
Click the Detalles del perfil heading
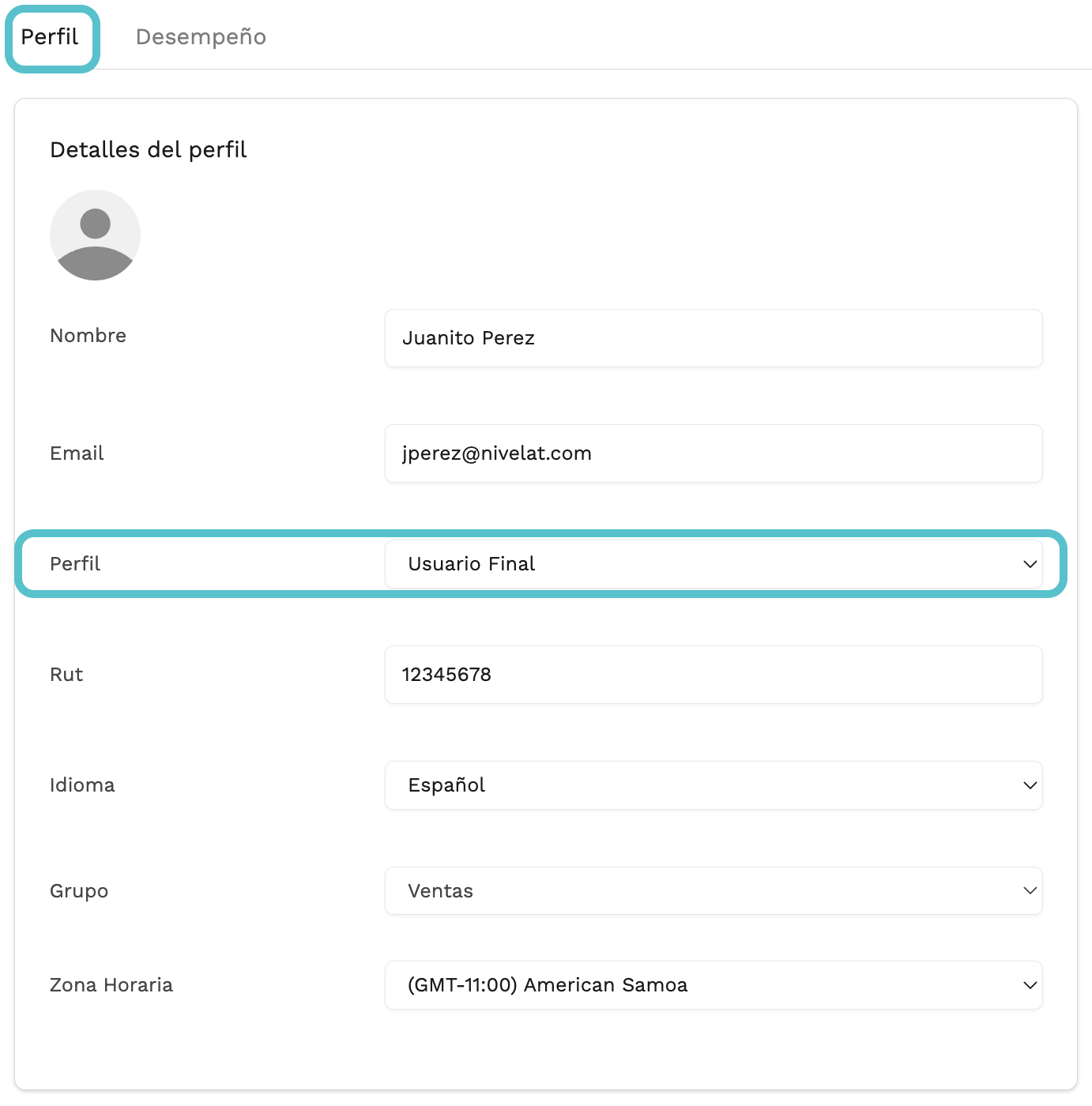[149, 150]
